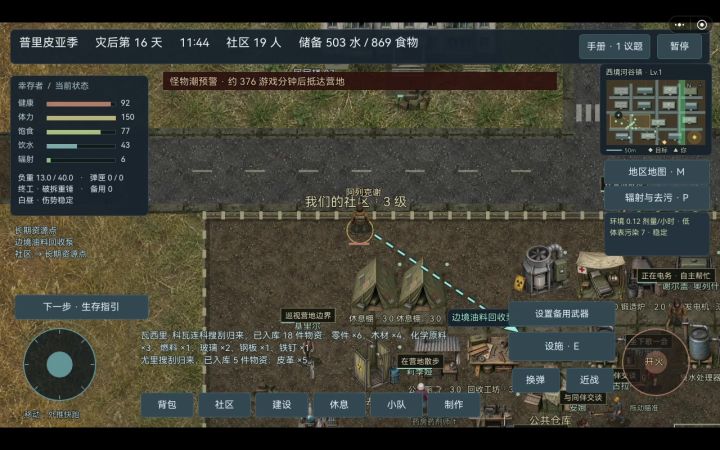Tap the mini-program close circle icon
The height and width of the screenshot is (450, 720).
coord(702,25)
